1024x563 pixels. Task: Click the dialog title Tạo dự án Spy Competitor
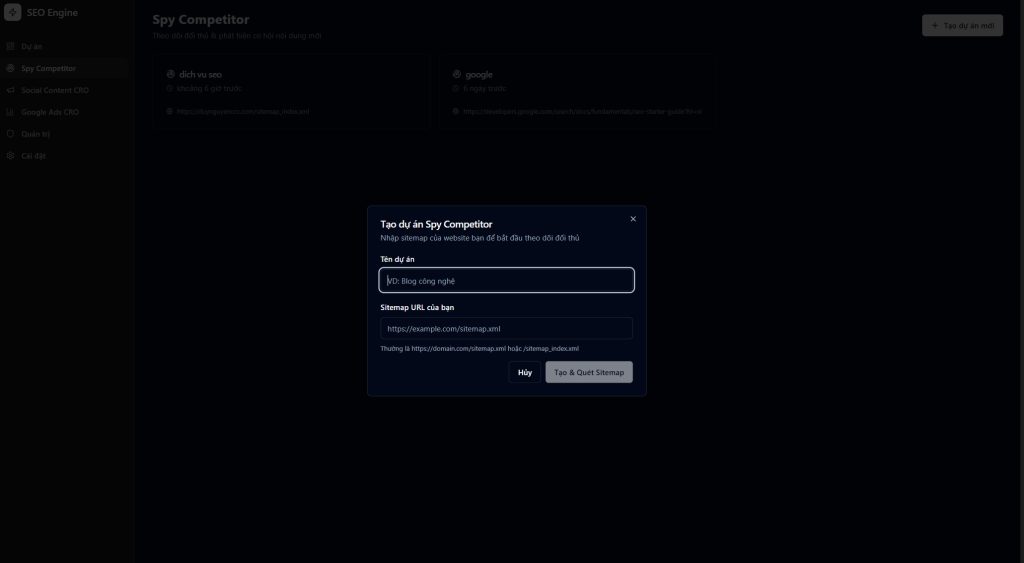(436, 224)
